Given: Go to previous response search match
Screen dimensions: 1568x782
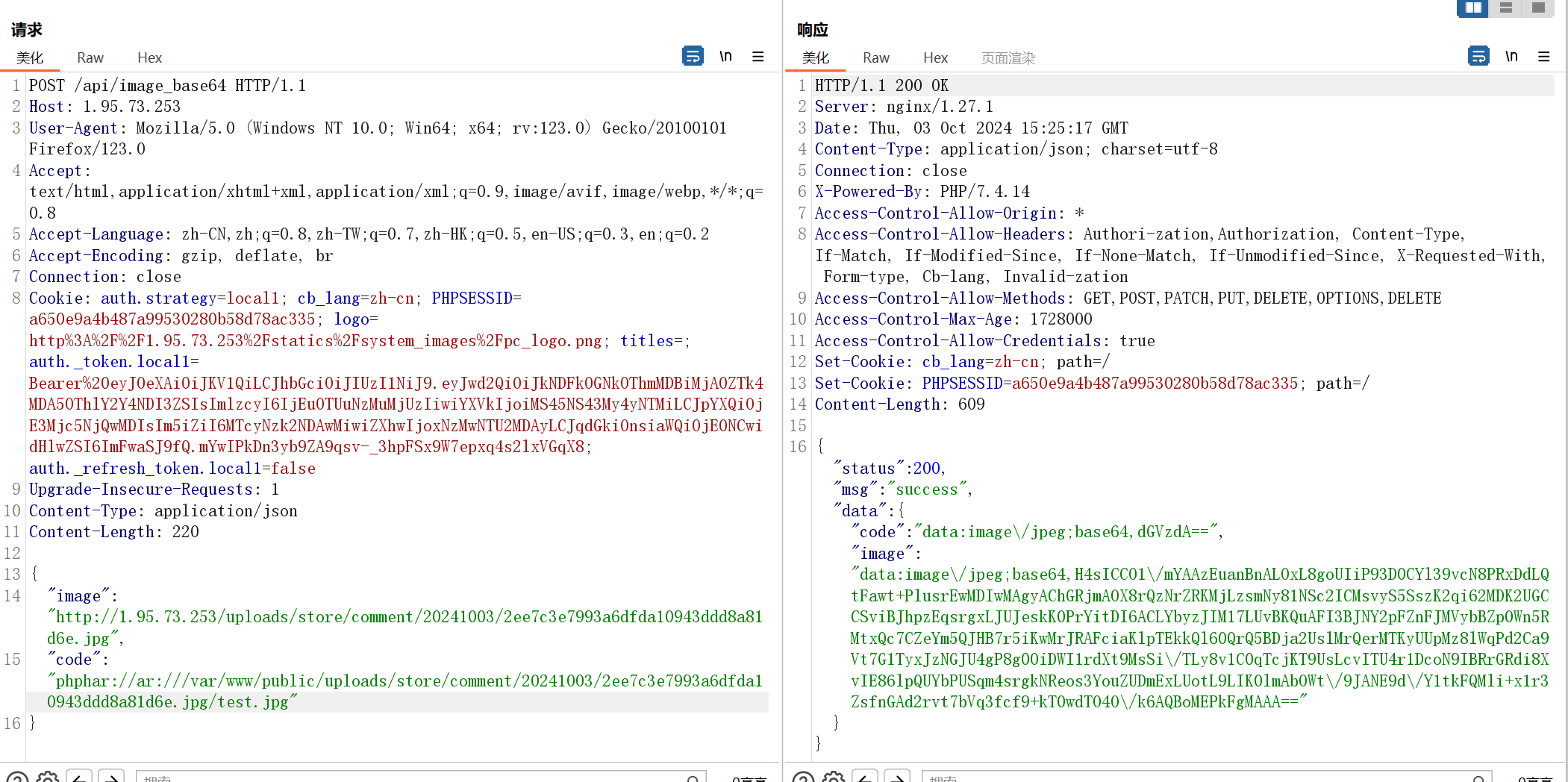Looking at the screenshot, I should 865,778.
